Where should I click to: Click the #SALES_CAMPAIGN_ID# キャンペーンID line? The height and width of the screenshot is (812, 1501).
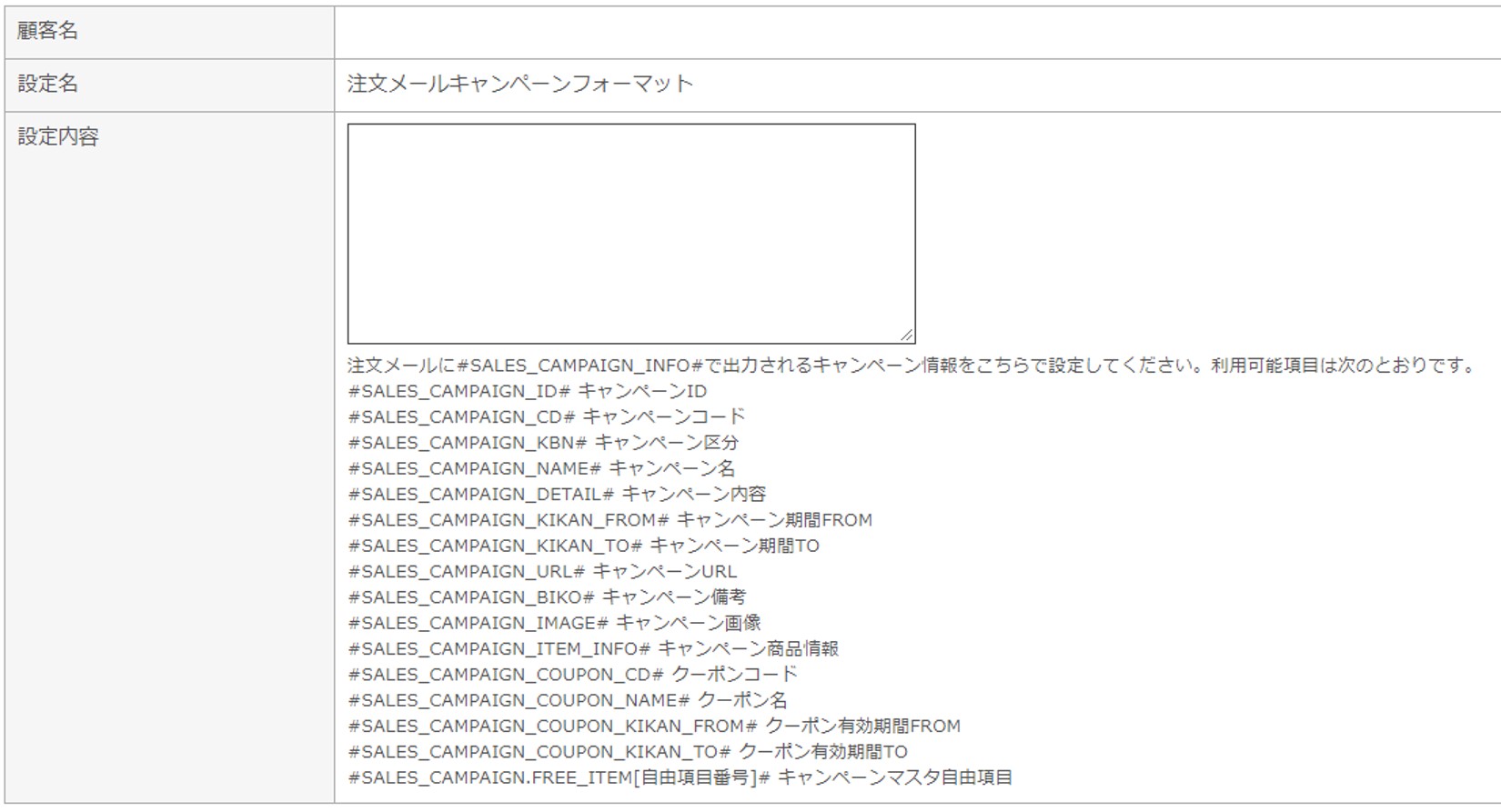(x=527, y=391)
